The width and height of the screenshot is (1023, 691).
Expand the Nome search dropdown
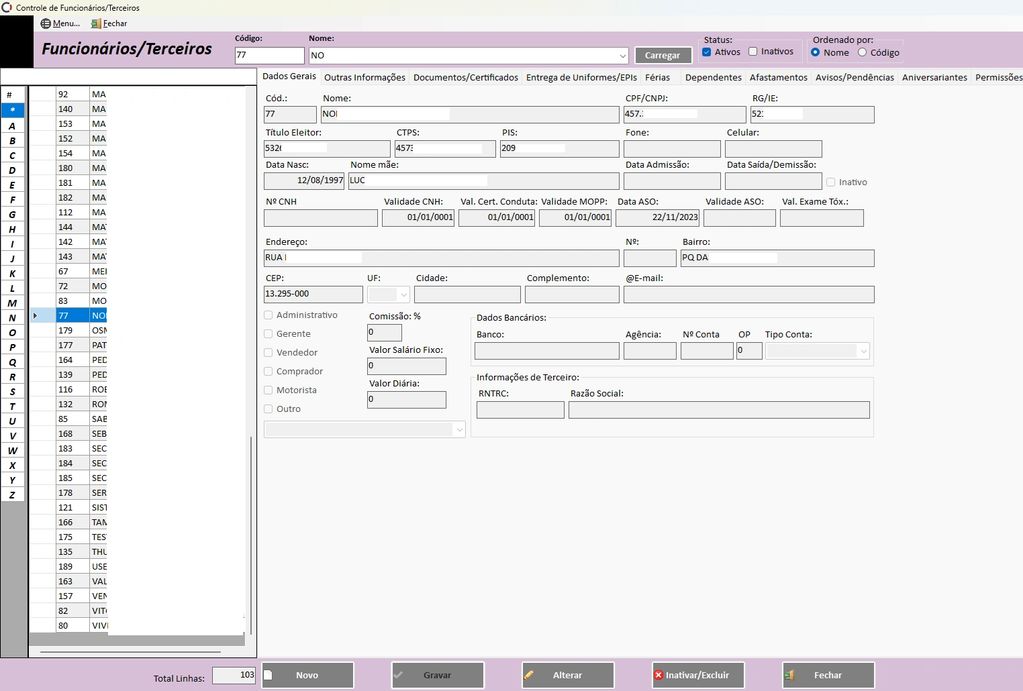622,56
